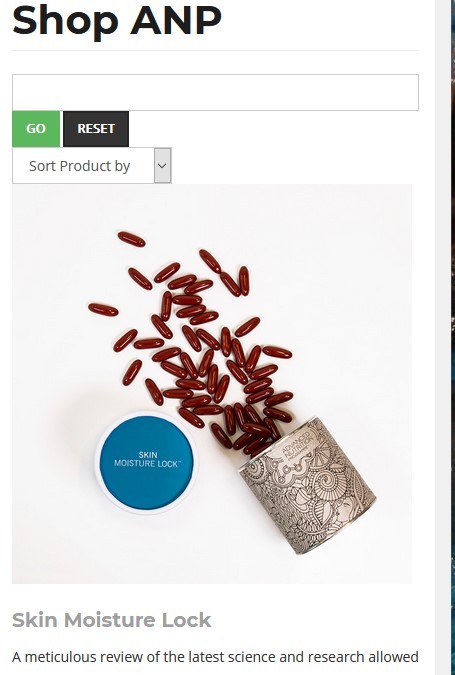The width and height of the screenshot is (455, 675).
Task: Click the meticulous review description text
Action: coord(215,657)
